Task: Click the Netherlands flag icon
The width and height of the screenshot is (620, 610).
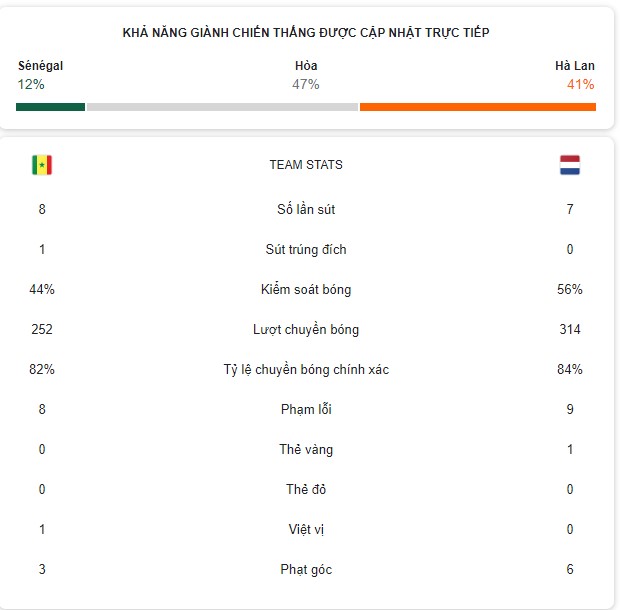Action: (x=570, y=165)
